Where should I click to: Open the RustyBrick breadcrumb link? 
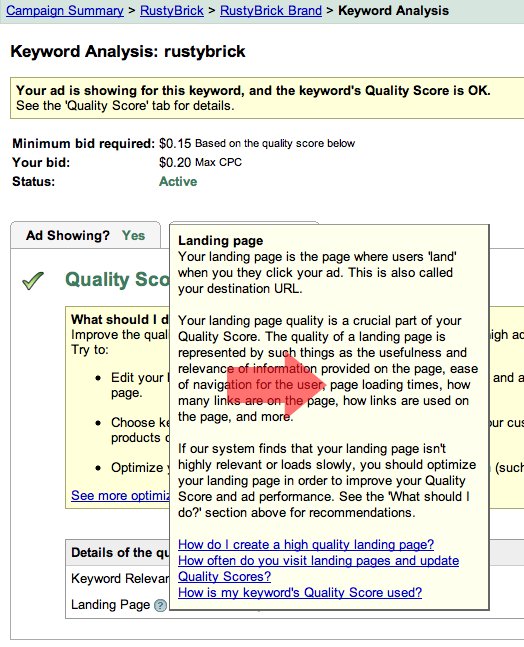click(172, 10)
